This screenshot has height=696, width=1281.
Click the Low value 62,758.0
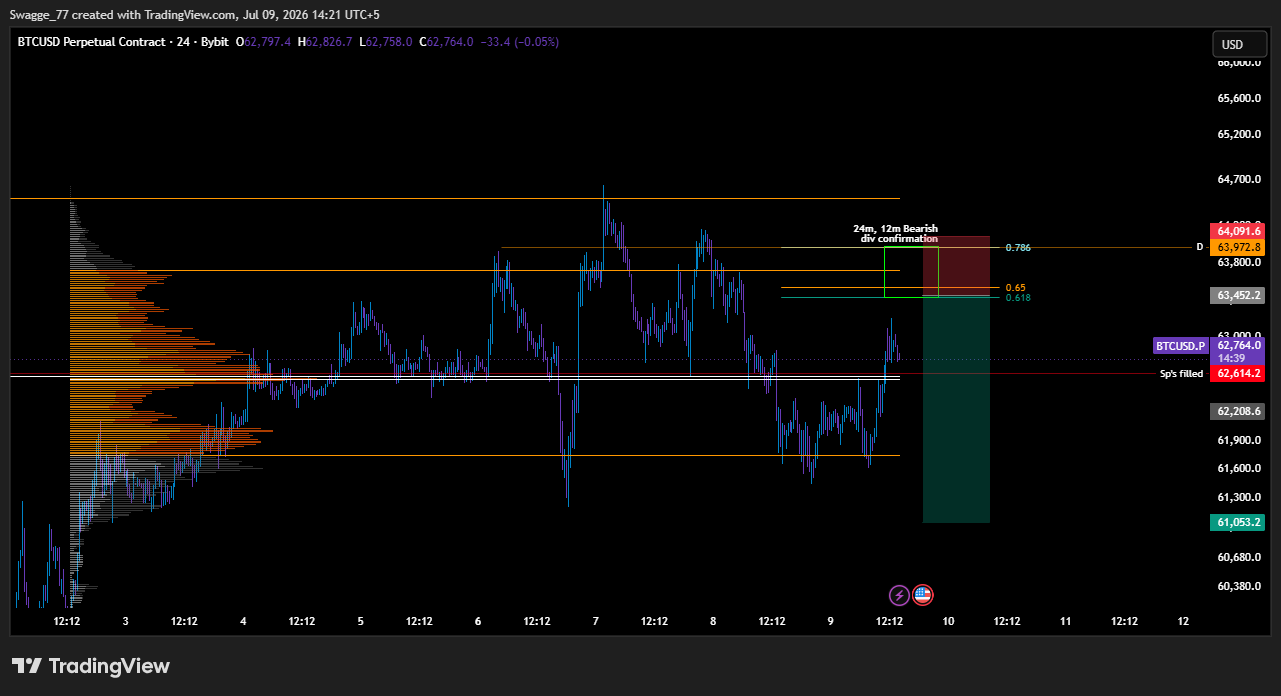click(389, 42)
